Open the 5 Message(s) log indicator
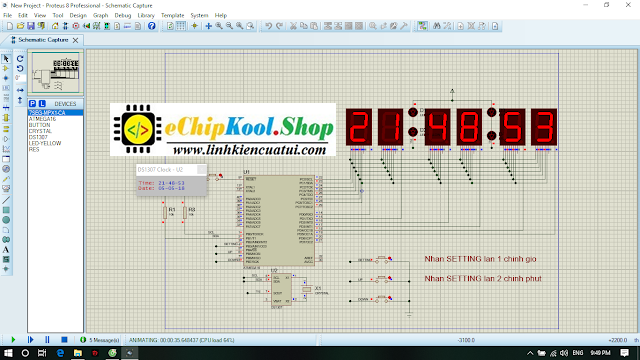Screen dimensions: 640x360 coord(100,340)
